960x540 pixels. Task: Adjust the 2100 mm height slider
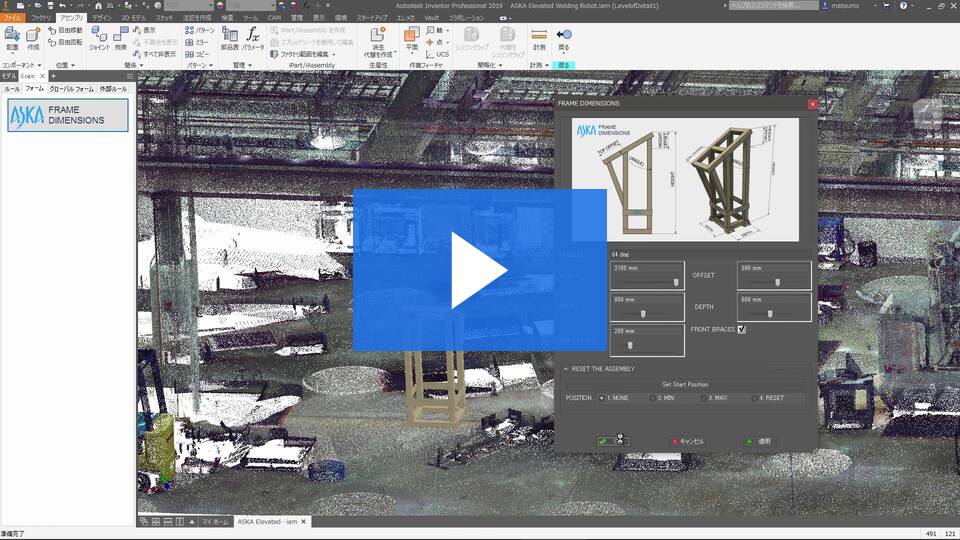(x=676, y=282)
